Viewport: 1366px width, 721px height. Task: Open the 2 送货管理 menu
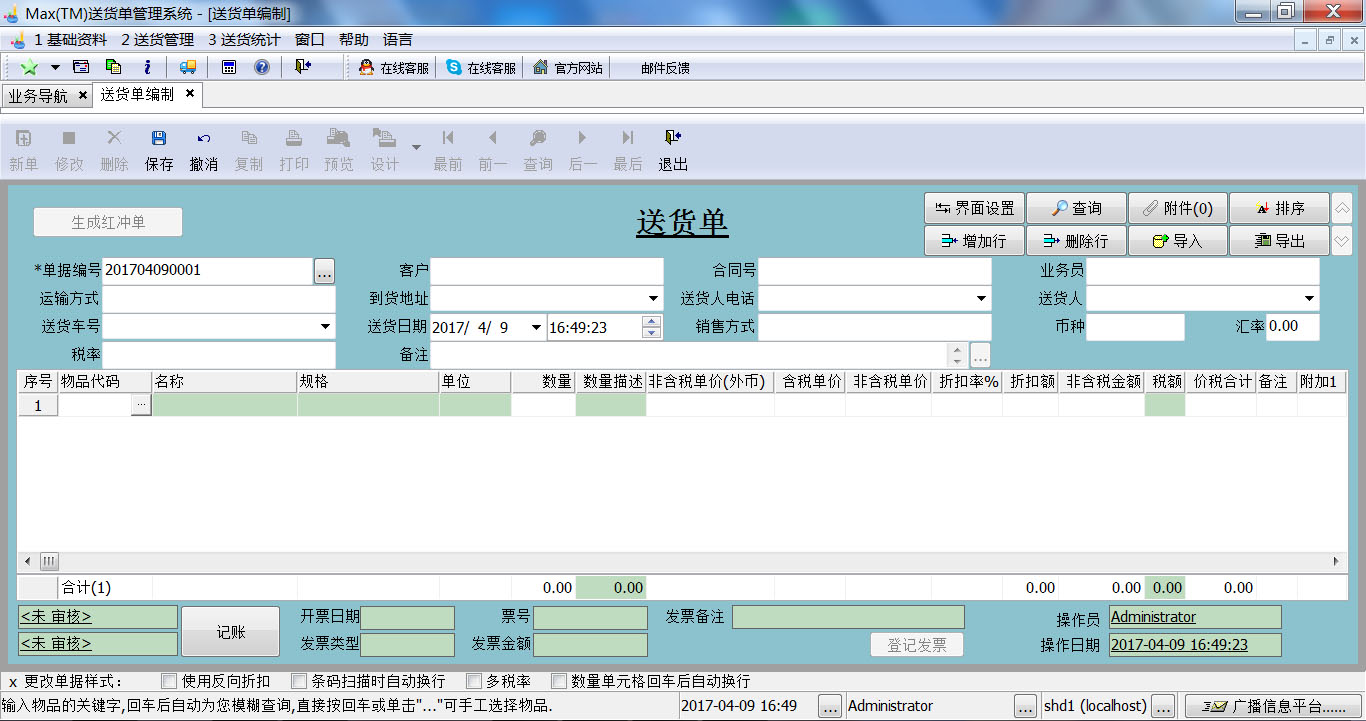158,40
